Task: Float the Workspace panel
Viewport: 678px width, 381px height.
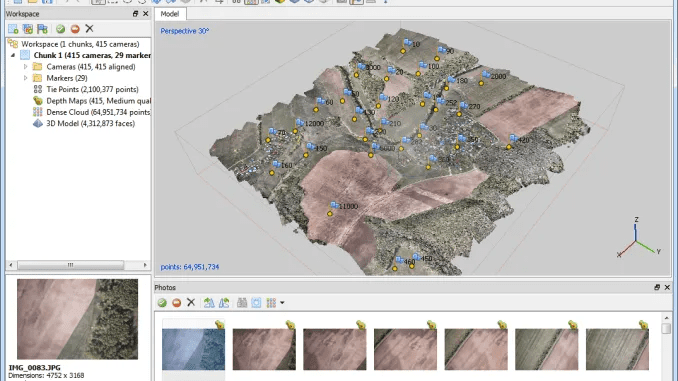Action: pyautogui.click(x=135, y=14)
